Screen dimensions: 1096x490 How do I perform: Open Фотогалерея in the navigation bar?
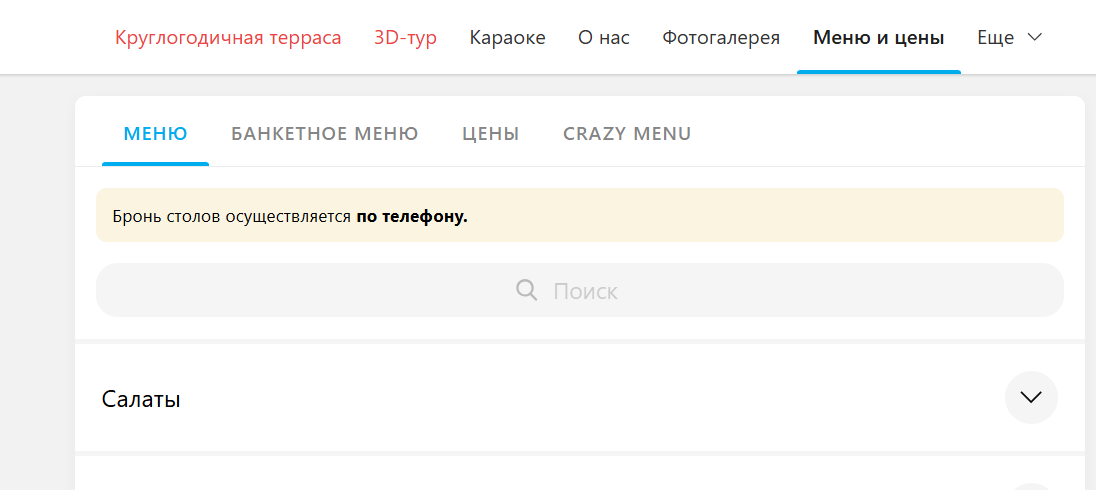pos(721,38)
